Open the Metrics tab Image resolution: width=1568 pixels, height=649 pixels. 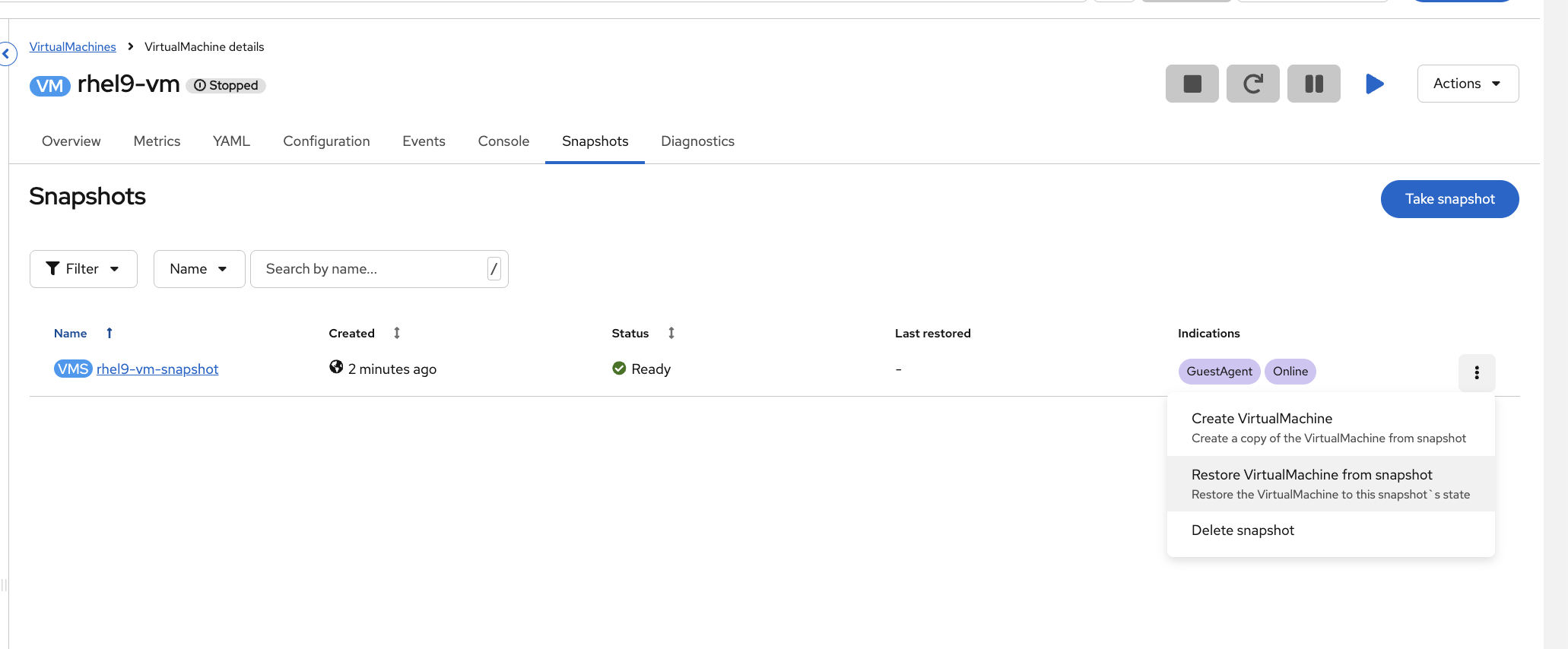[x=157, y=141]
